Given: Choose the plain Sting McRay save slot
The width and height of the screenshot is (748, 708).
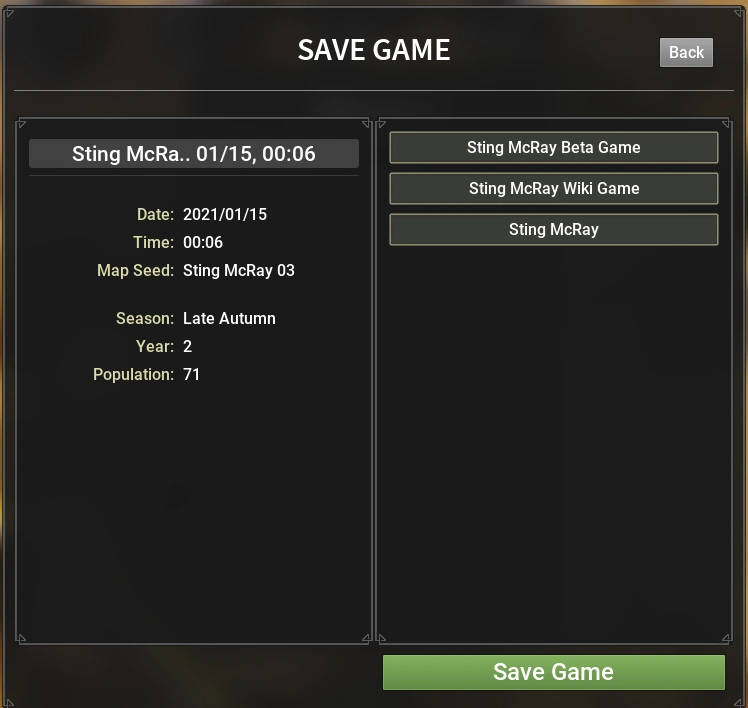Looking at the screenshot, I should pos(553,229).
